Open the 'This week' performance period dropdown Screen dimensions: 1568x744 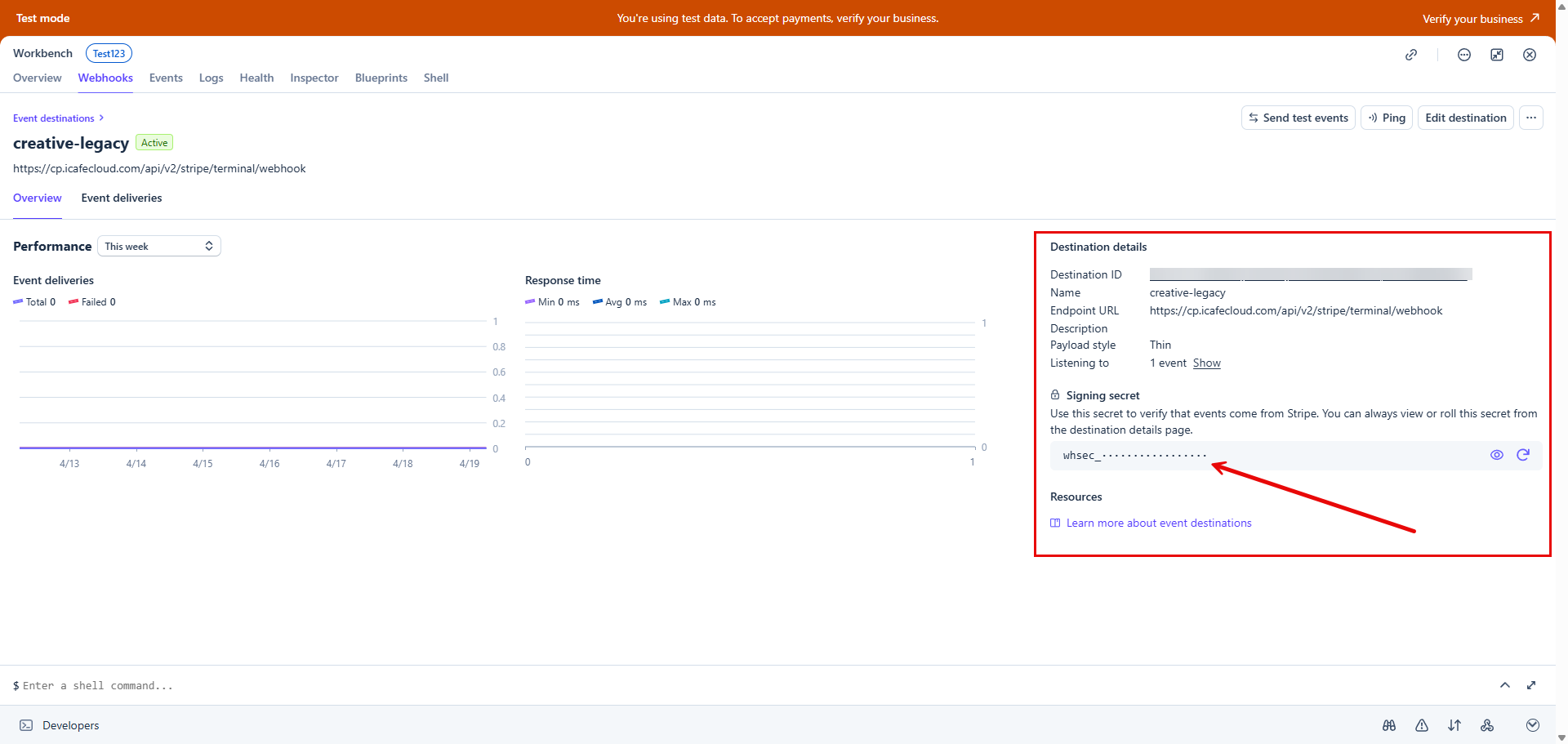click(x=159, y=247)
